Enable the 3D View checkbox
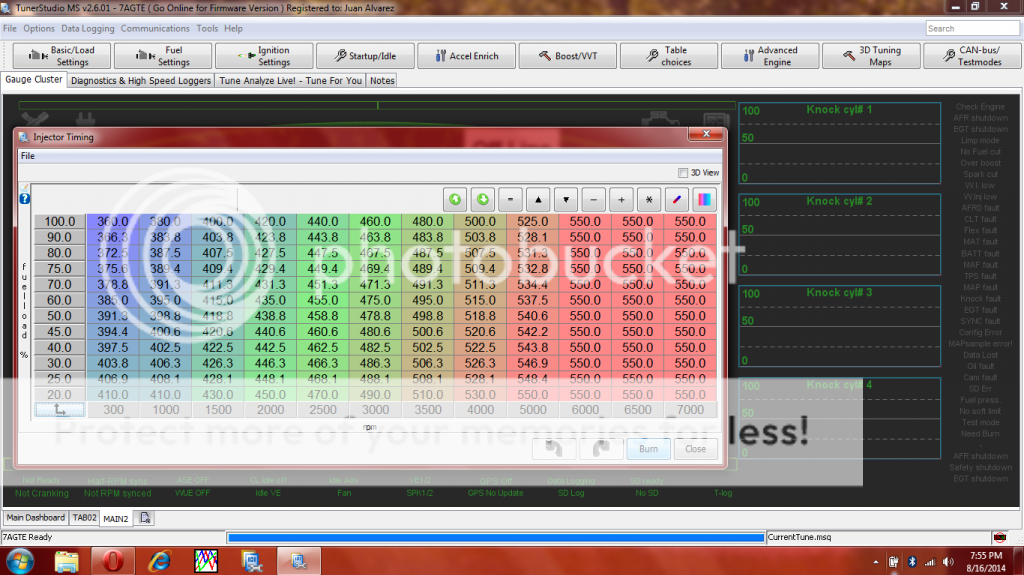 point(683,172)
